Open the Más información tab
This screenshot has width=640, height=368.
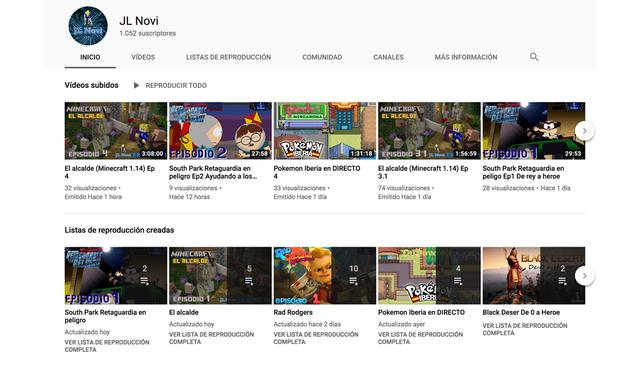point(466,57)
